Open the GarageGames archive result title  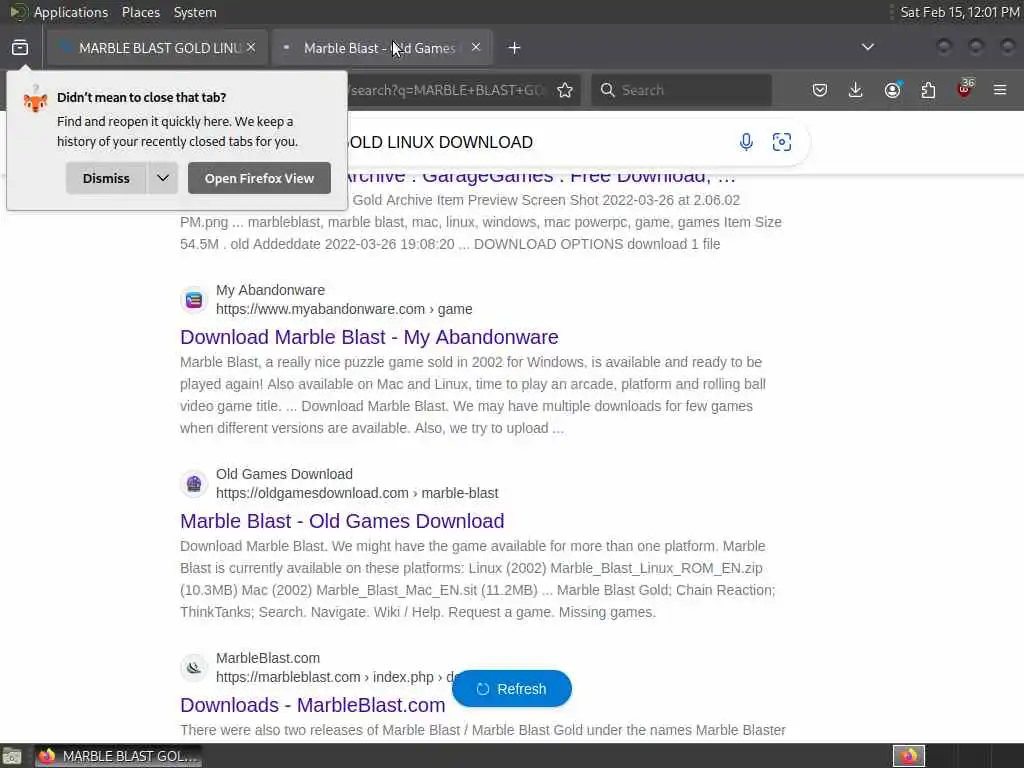pyautogui.click(x=539, y=177)
